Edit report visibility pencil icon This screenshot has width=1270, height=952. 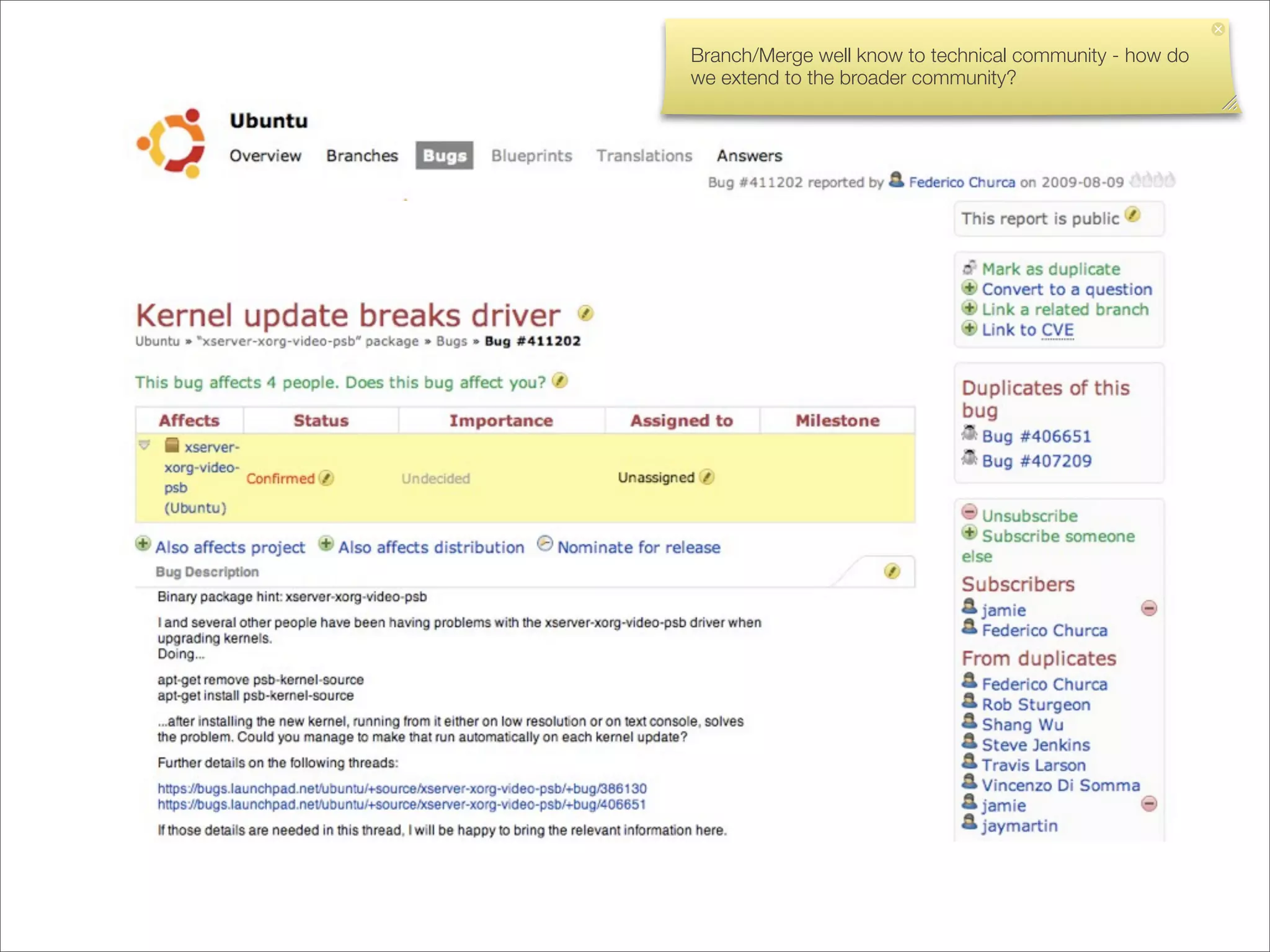[1132, 214]
